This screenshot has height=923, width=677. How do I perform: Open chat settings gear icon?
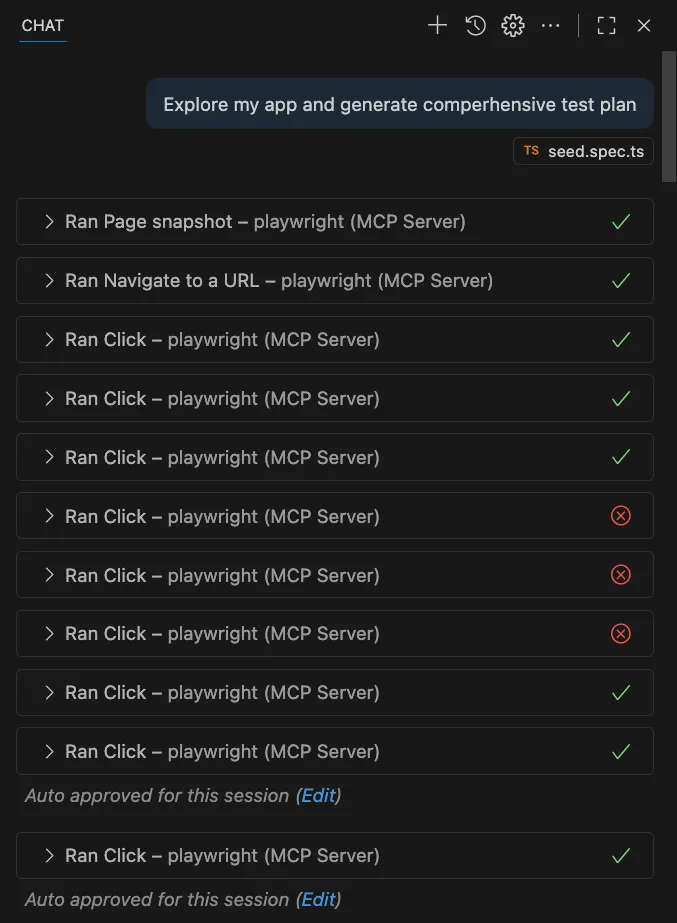click(513, 26)
